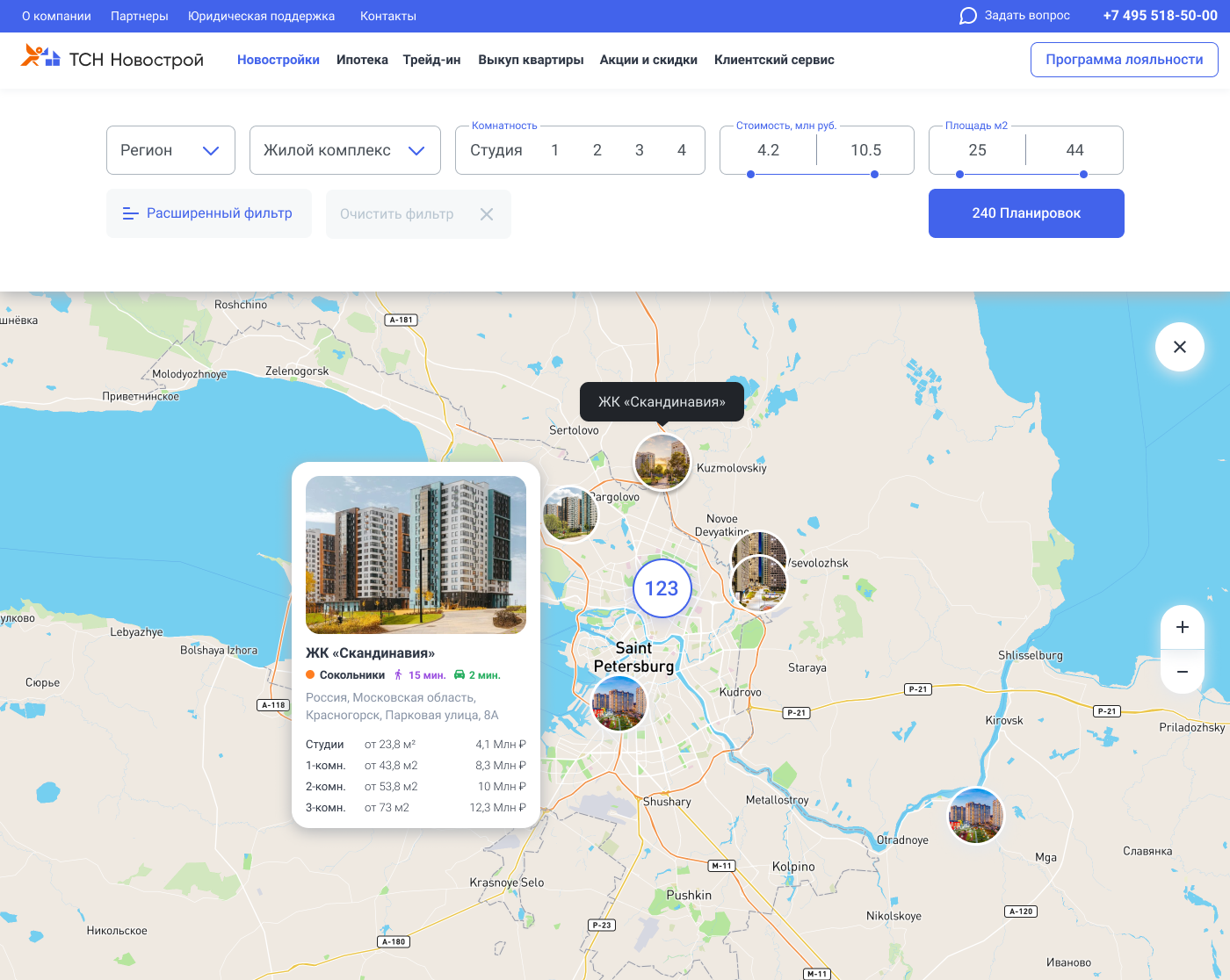This screenshot has height=980, width=1230.
Task: Open the Ипотека menu item
Action: 362,60
